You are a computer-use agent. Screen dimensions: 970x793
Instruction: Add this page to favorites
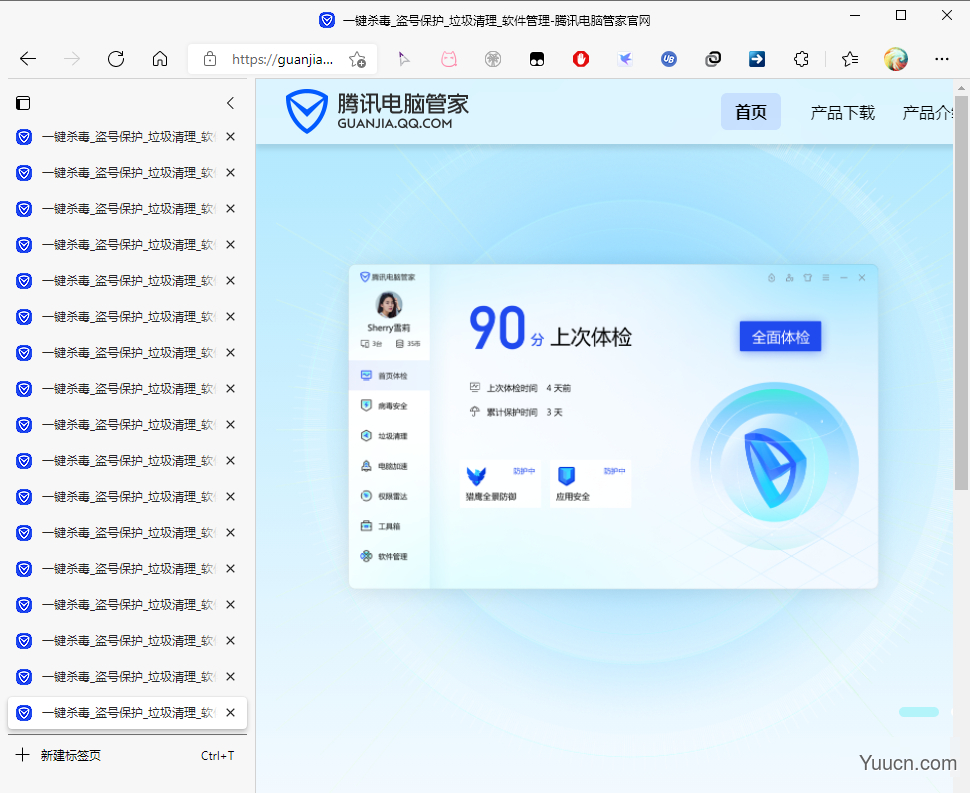click(x=357, y=59)
